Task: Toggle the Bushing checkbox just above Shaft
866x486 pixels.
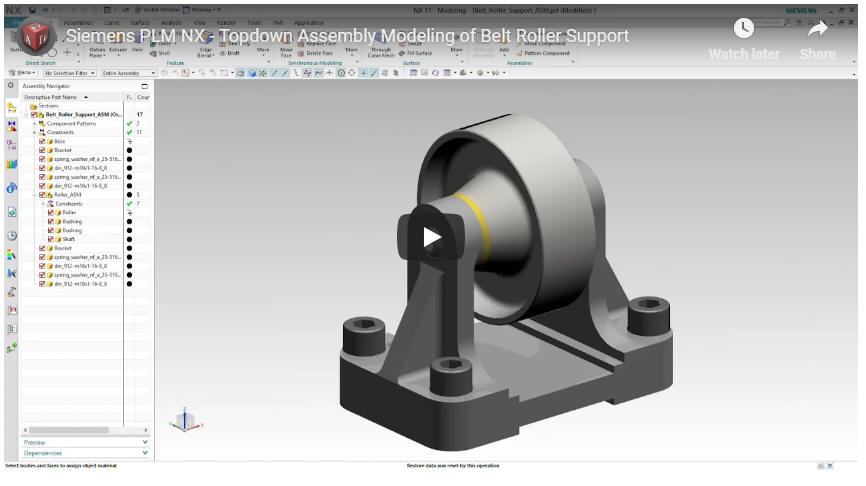Action: click(51, 230)
